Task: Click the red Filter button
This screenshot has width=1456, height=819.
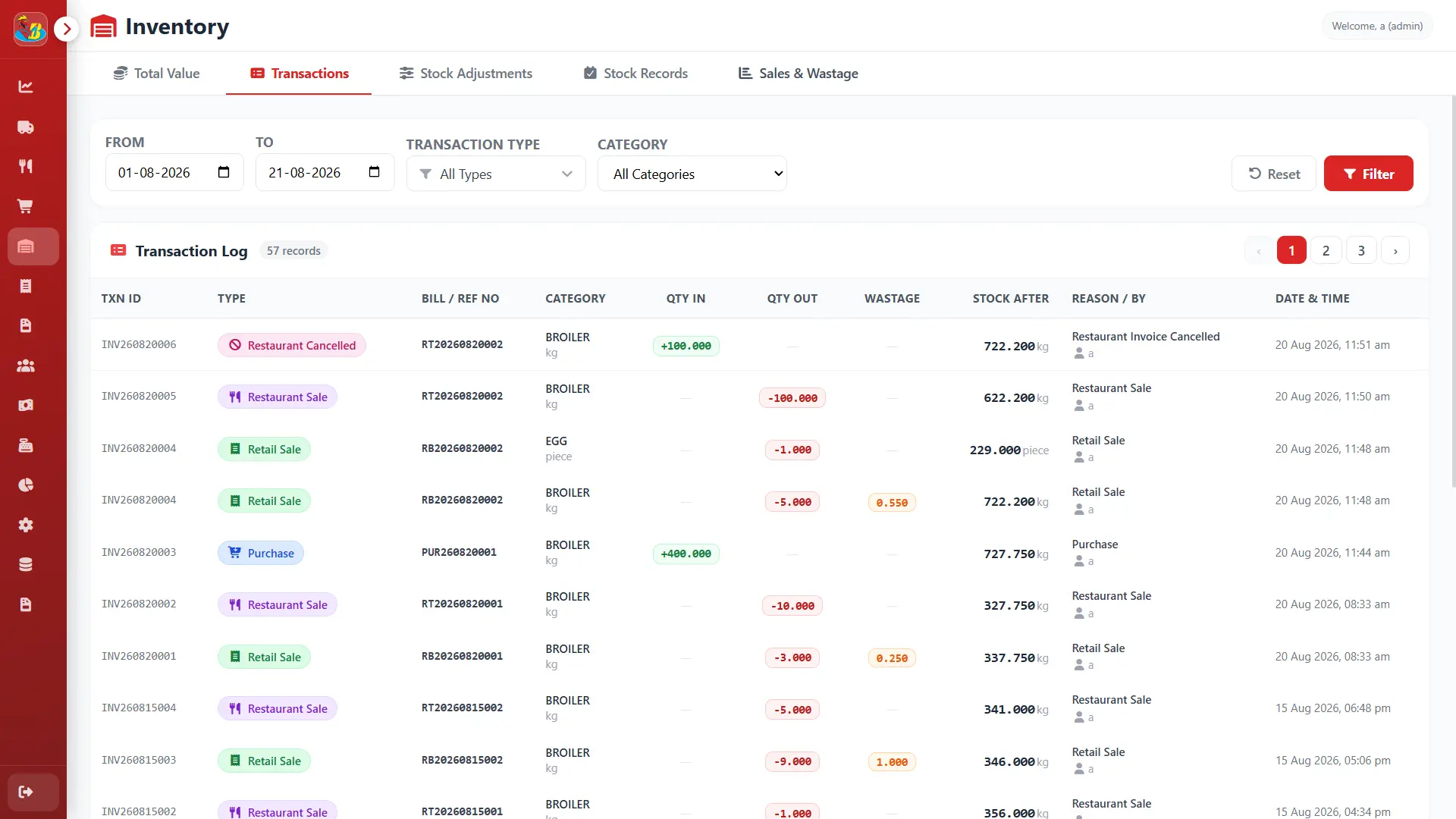Action: [x=1368, y=174]
